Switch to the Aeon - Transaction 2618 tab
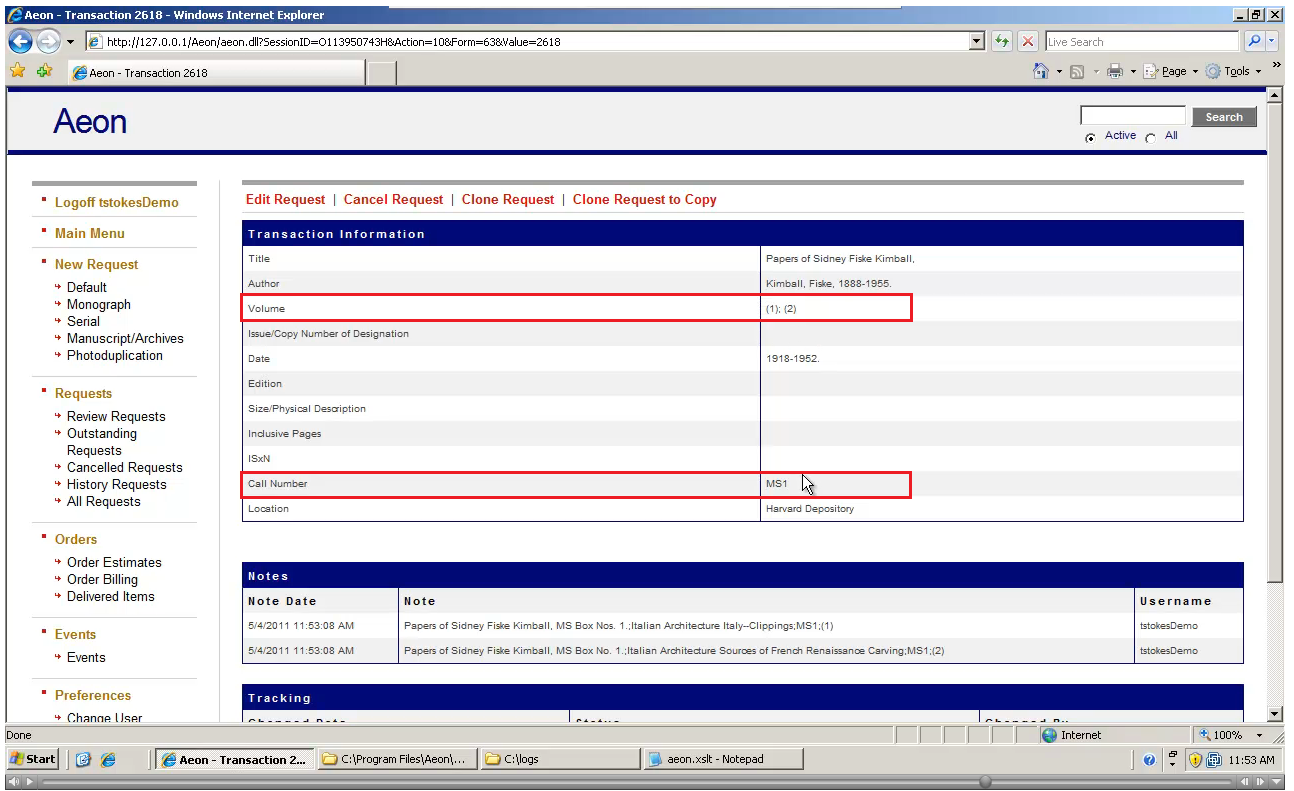The image size is (1294, 791). (x=215, y=72)
